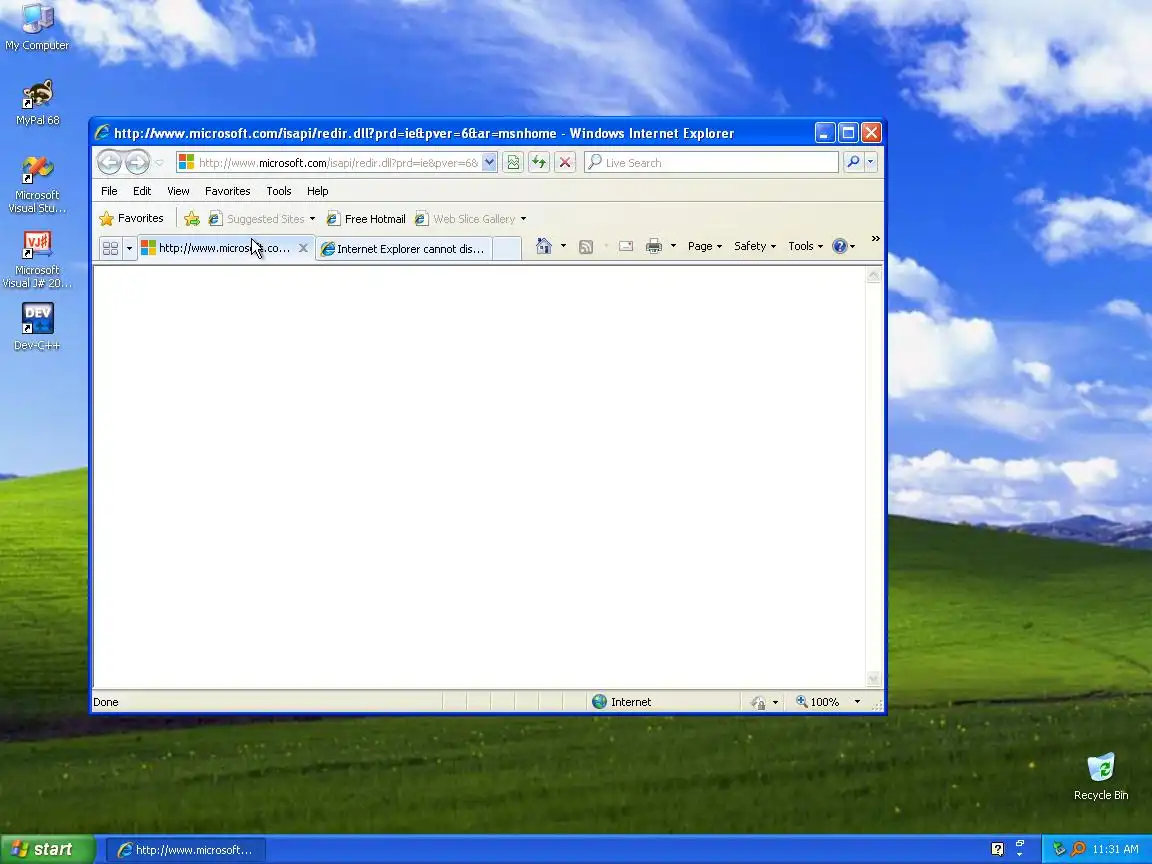Expand the Home button dropdown arrow
The height and width of the screenshot is (864, 1152).
pos(564,246)
